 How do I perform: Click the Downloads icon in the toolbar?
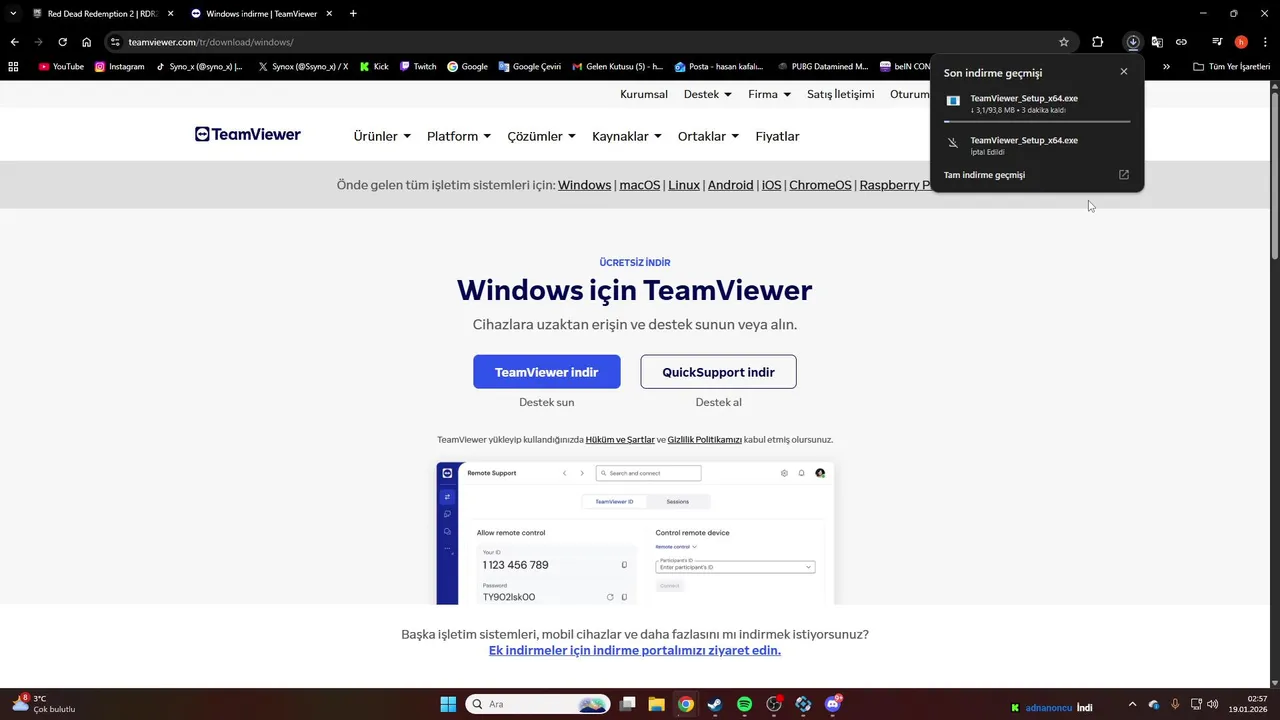coord(1133,42)
